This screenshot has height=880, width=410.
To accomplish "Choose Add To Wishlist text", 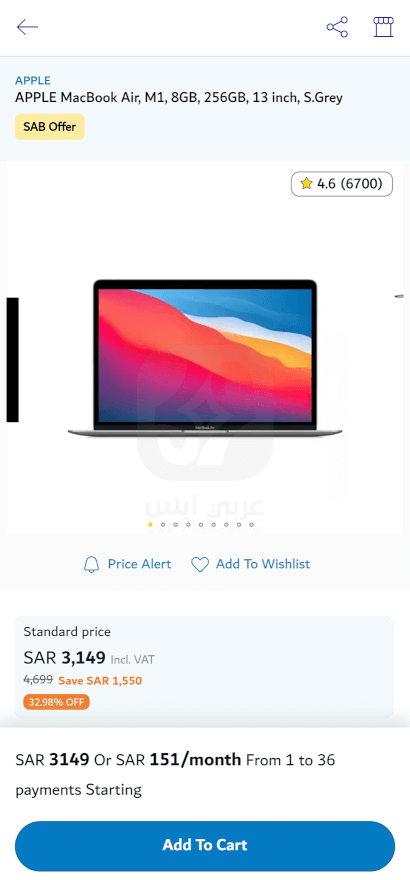I will pos(263,564).
